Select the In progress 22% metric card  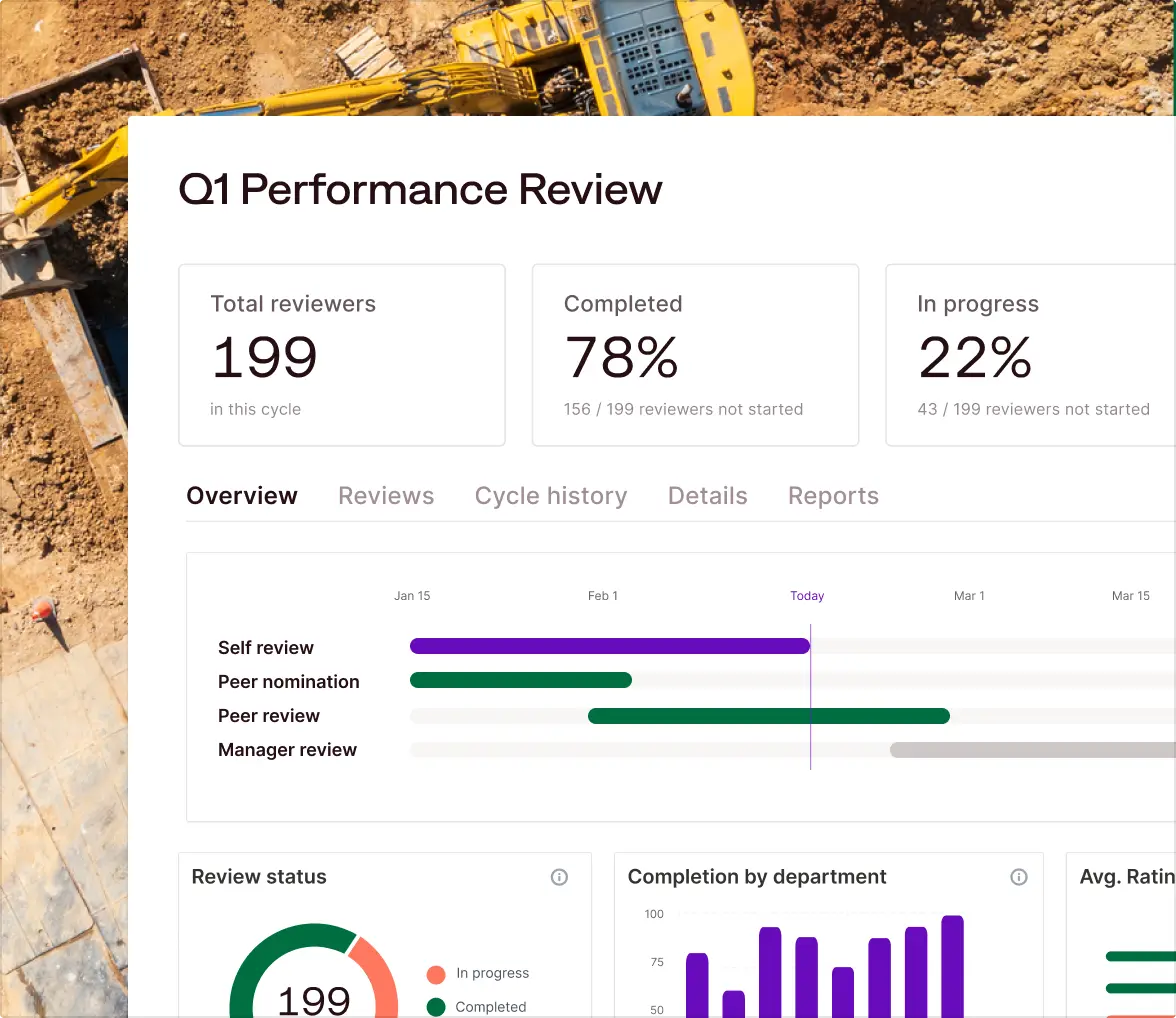click(x=1030, y=354)
